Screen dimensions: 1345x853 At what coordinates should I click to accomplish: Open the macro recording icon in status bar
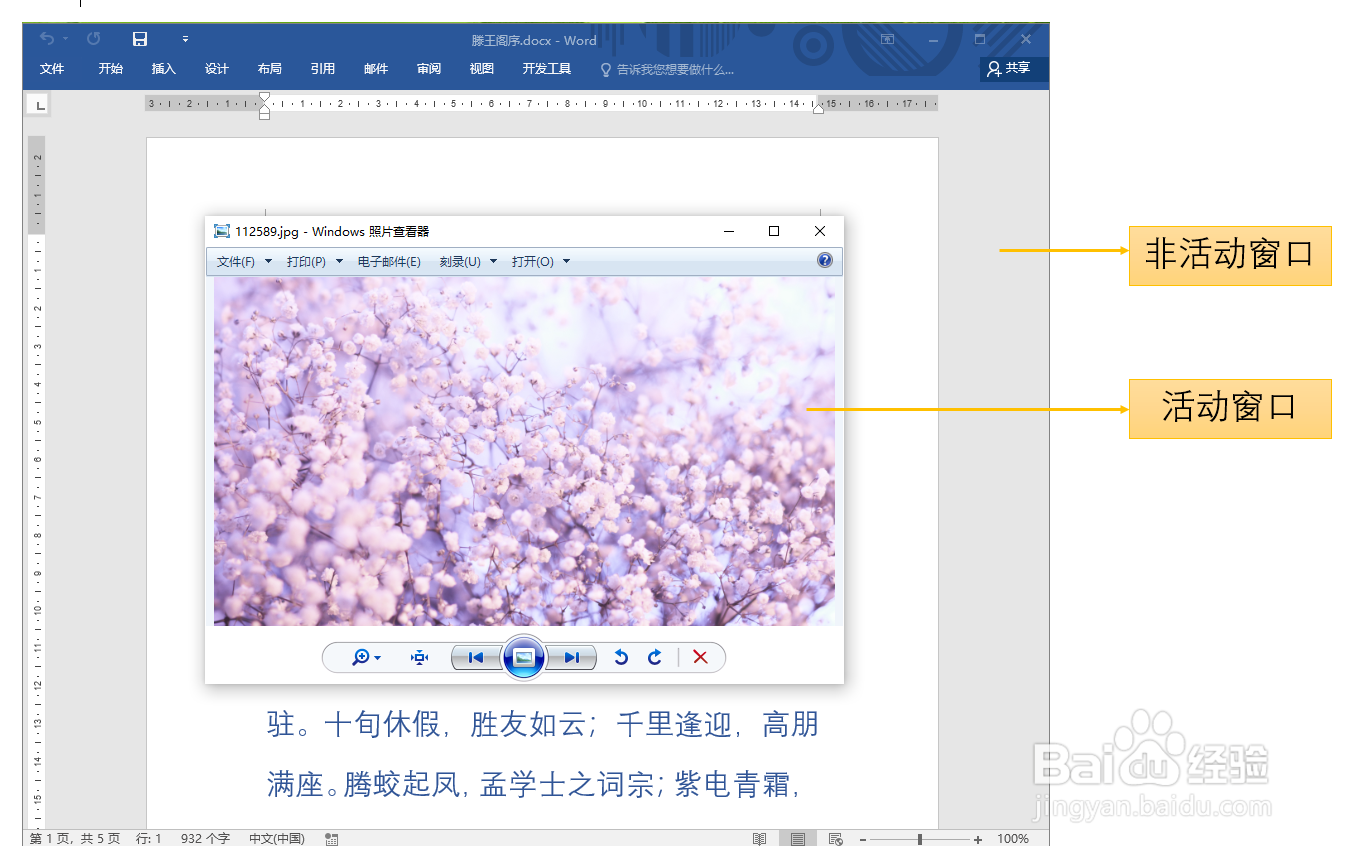pyautogui.click(x=331, y=838)
